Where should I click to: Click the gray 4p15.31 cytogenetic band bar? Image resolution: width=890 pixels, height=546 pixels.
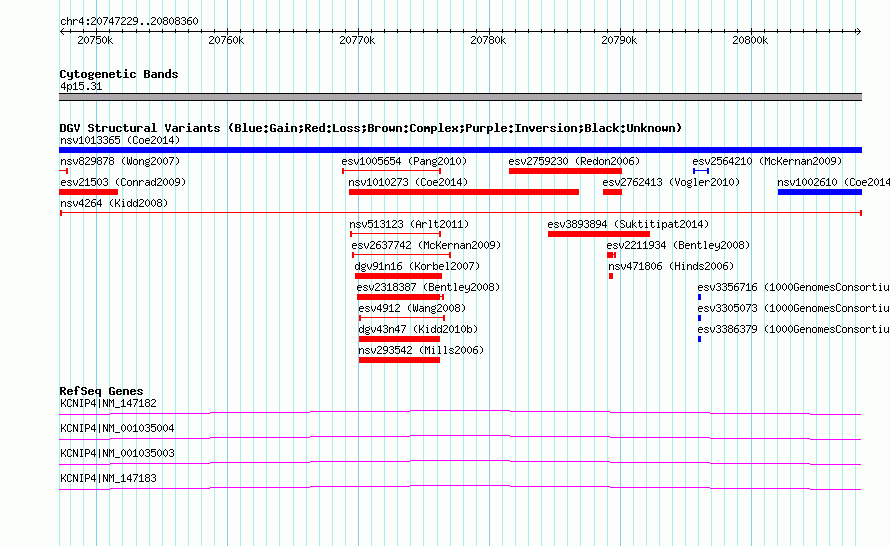[460, 97]
